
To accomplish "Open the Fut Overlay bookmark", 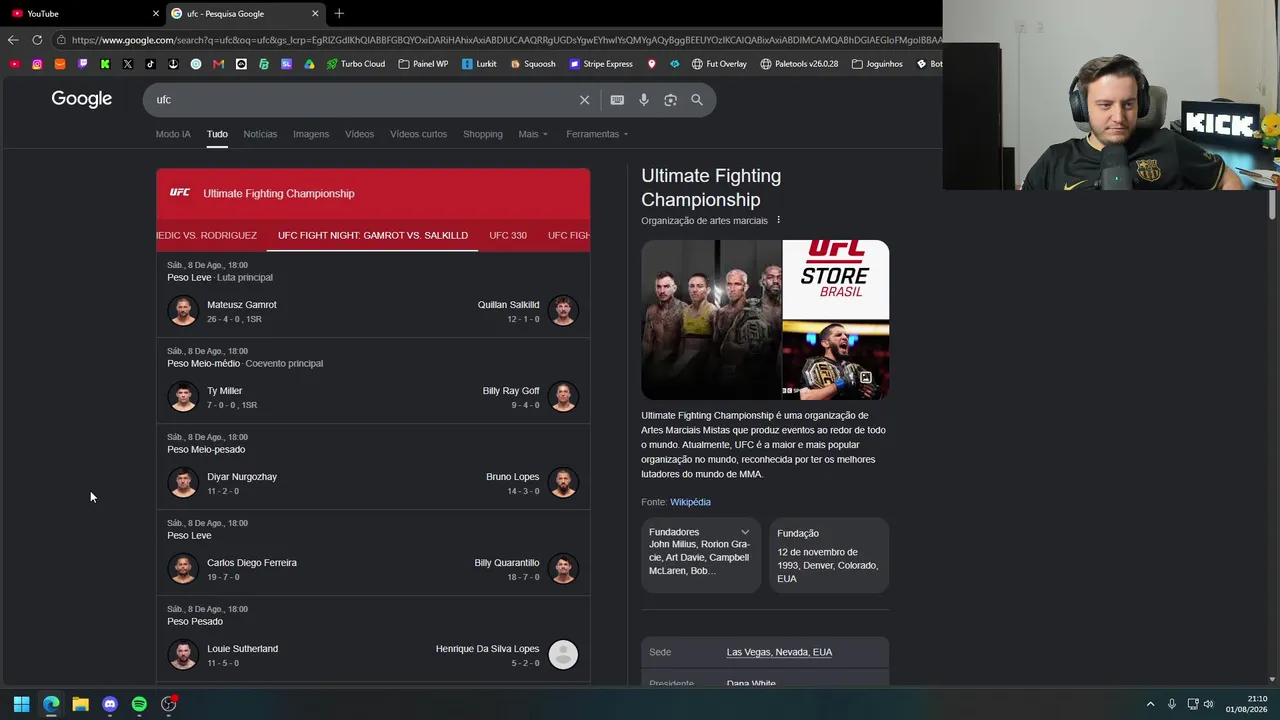I will click(719, 64).
